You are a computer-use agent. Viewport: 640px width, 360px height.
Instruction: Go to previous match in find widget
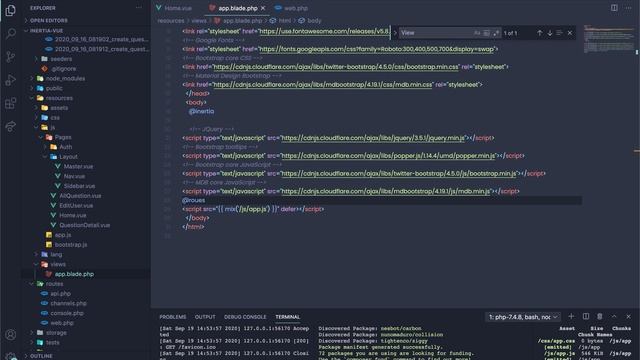540,33
